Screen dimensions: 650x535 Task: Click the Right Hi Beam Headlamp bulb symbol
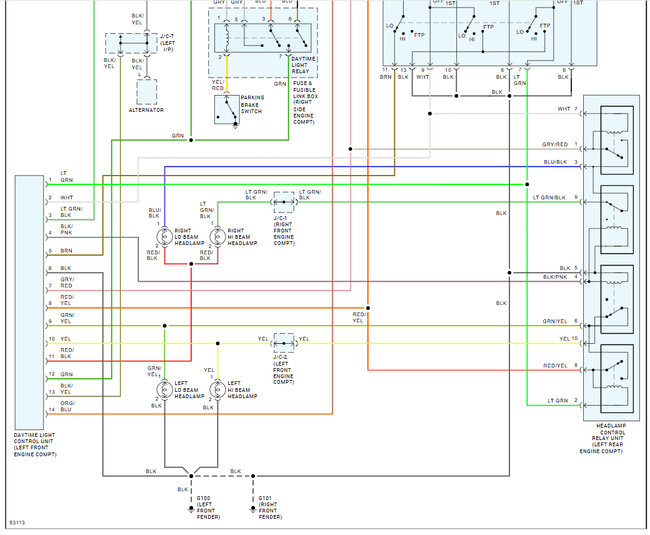point(218,237)
